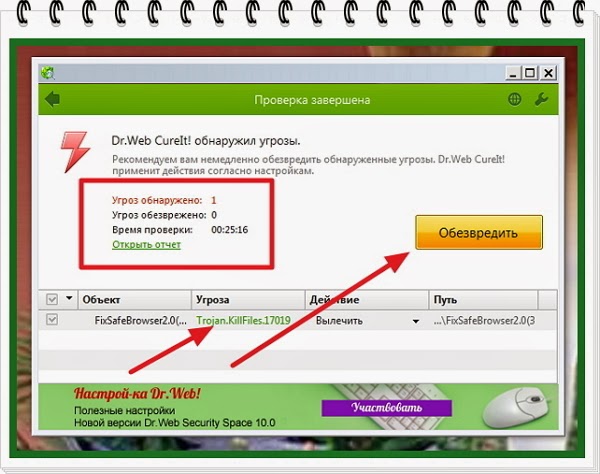This screenshot has width=600, height=474.
Task: Click the Участвовать banner button
Action: point(386,408)
